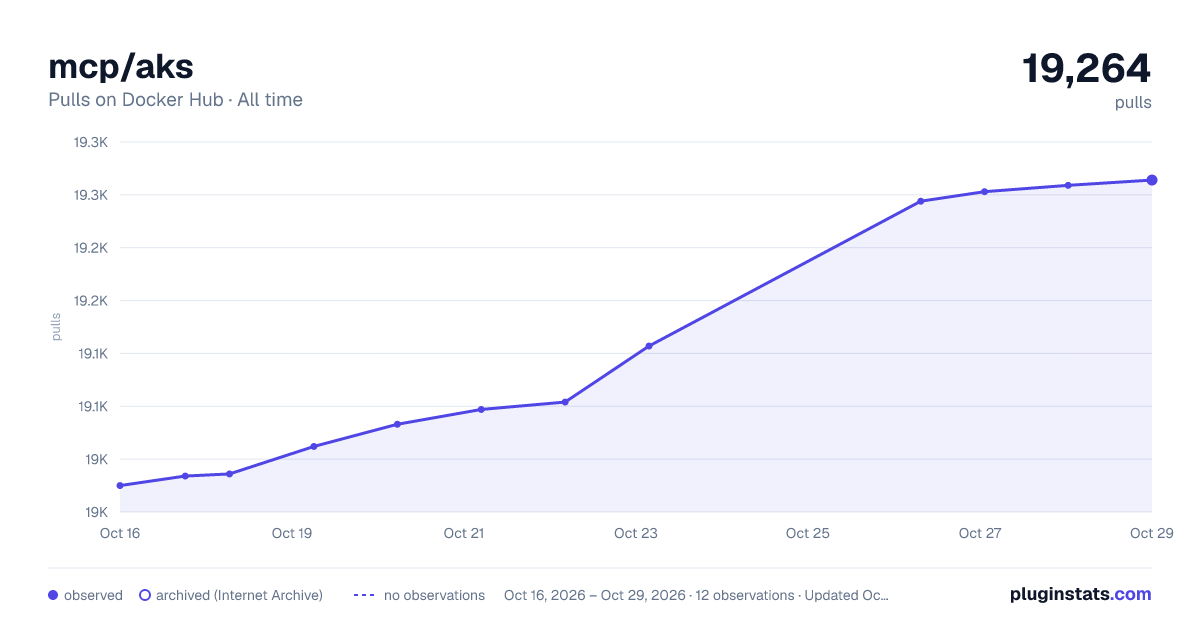
Task: Select the first data point at Oct 16
Action: tap(120, 486)
